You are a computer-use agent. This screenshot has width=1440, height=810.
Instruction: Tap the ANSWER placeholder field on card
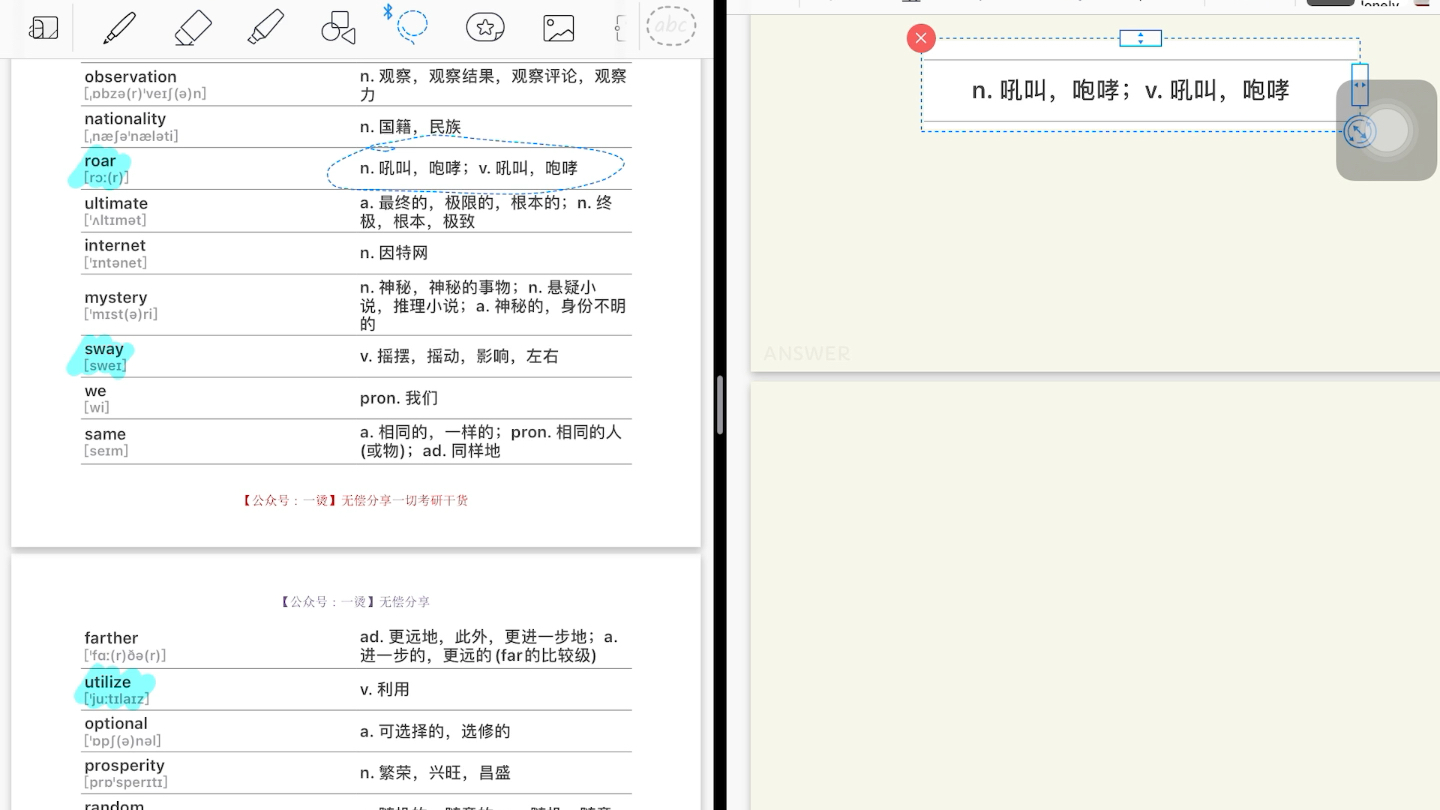pyautogui.click(x=807, y=354)
